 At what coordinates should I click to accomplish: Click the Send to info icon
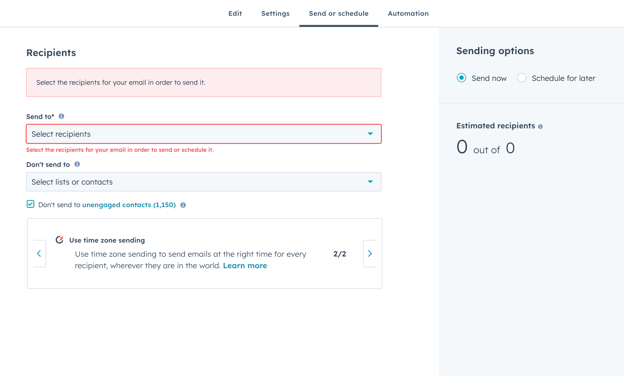tap(61, 116)
